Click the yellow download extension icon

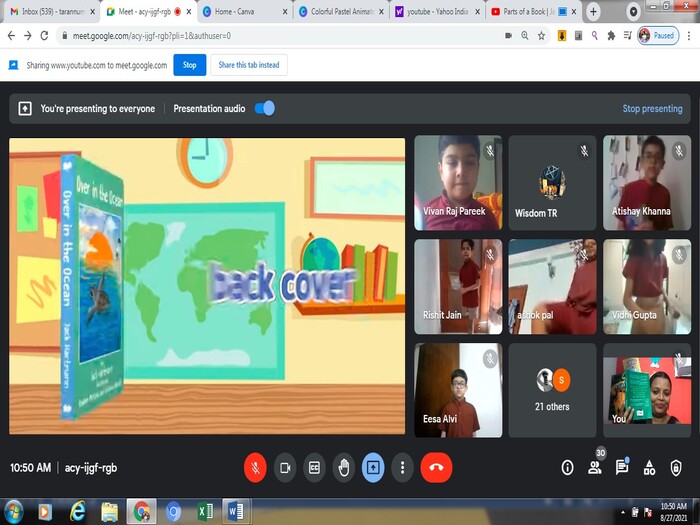pos(562,36)
